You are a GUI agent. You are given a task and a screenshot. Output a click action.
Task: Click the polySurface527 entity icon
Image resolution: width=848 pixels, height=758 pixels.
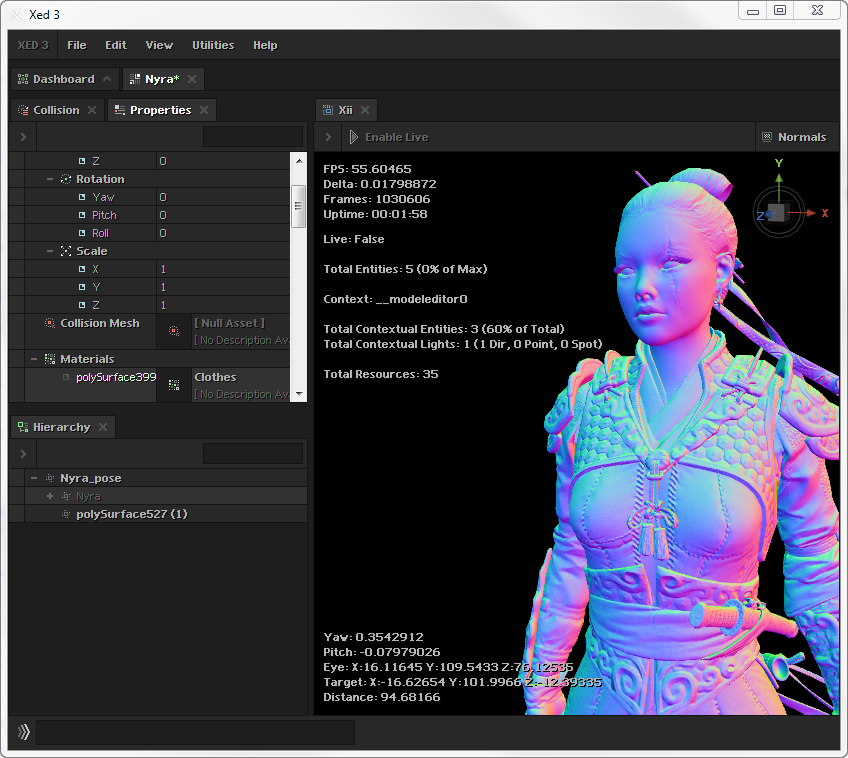66,514
